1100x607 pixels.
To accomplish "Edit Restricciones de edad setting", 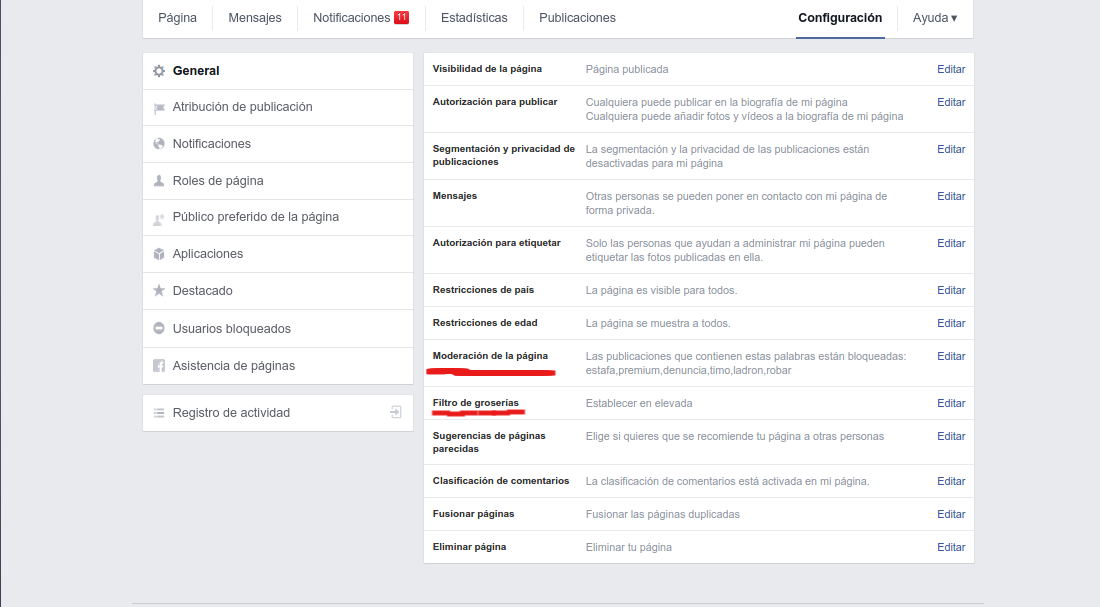I will (x=951, y=323).
